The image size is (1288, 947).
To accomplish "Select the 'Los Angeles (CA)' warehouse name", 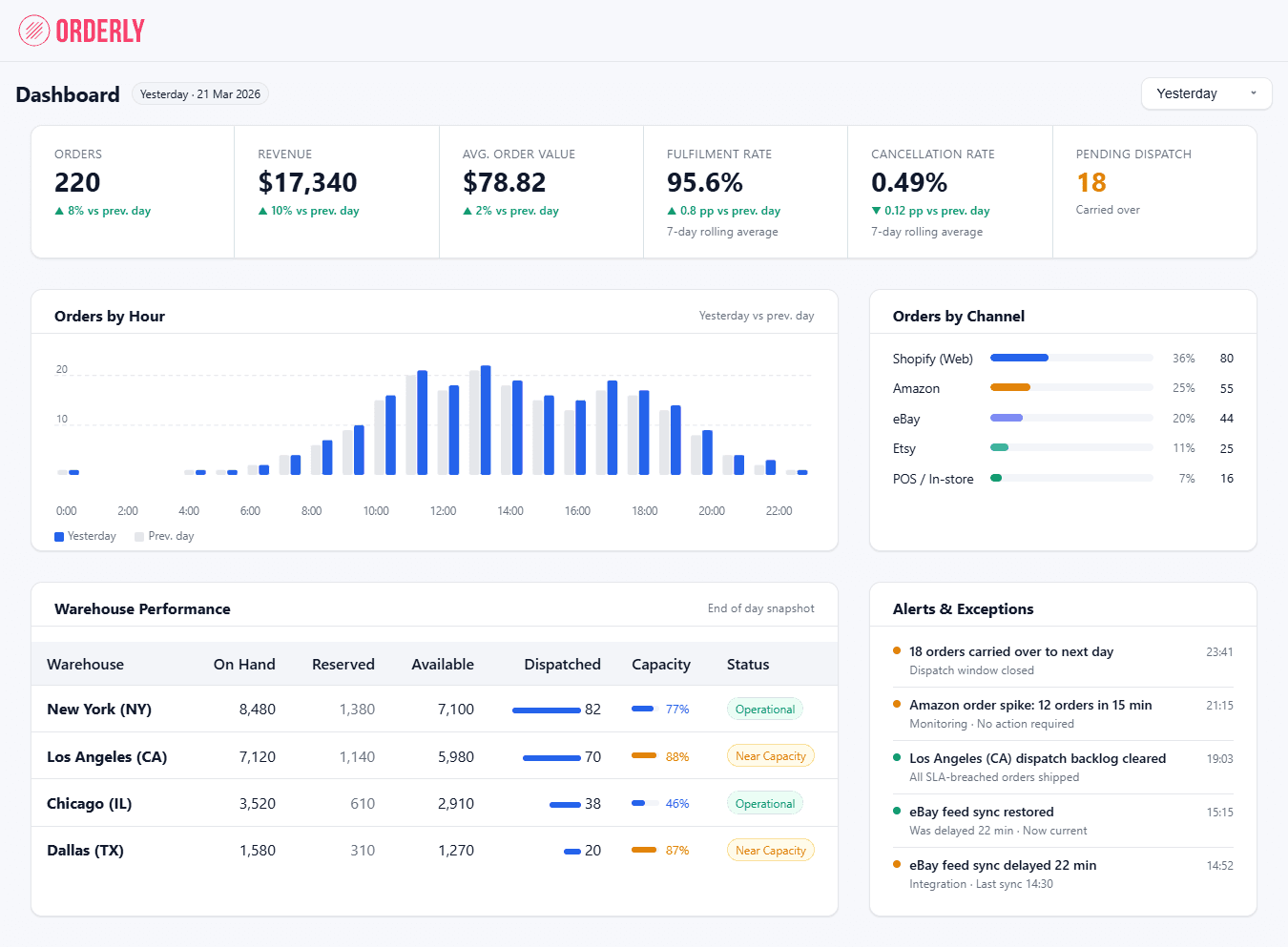I will (107, 757).
